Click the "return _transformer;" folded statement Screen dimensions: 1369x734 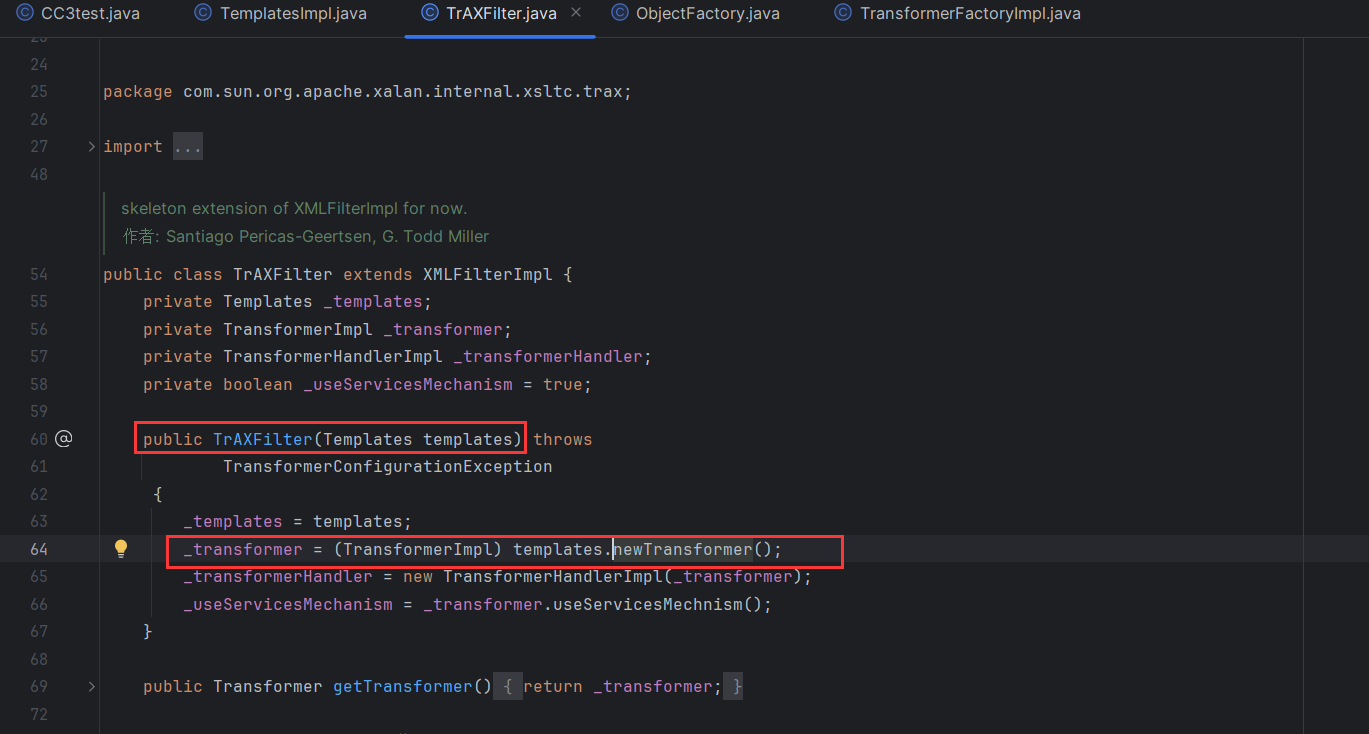(622, 687)
